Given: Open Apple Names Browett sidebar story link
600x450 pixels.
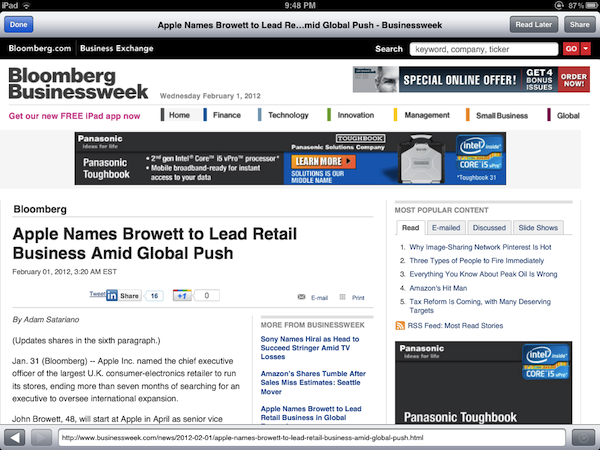Looking at the screenshot, I should pyautogui.click(x=311, y=413).
